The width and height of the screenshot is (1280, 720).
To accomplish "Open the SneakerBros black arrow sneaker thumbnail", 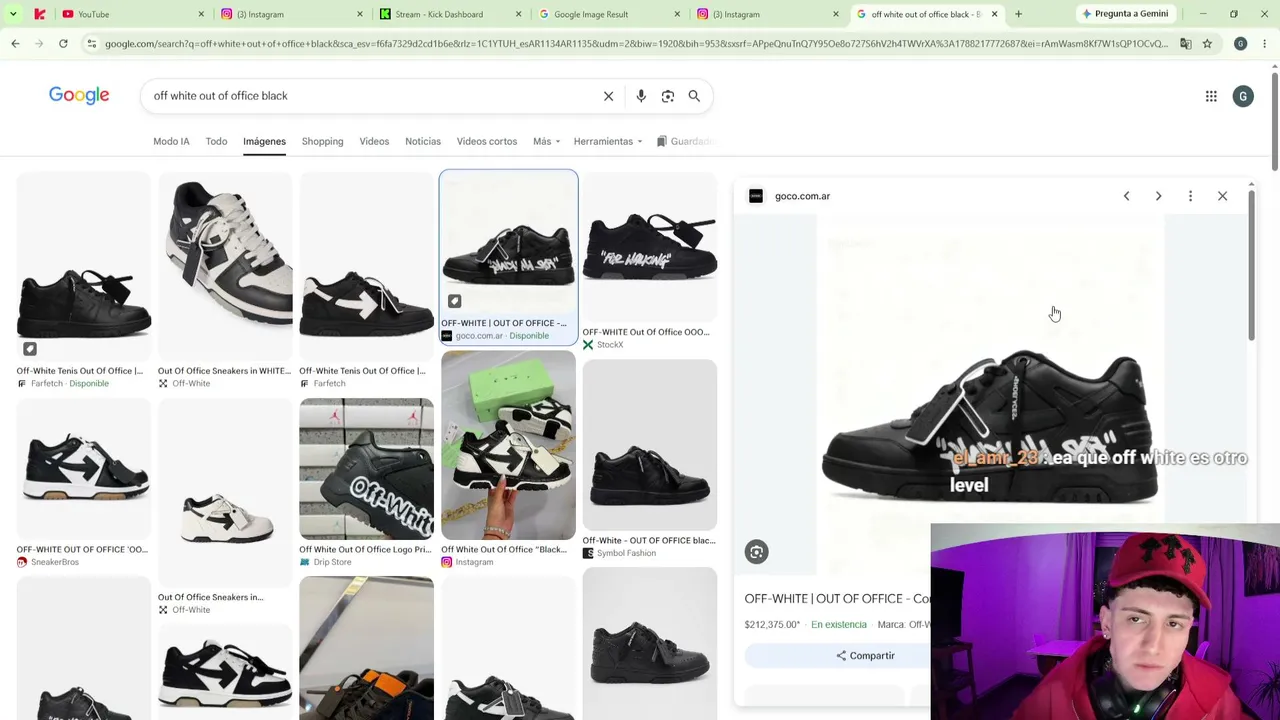I will click(x=84, y=469).
